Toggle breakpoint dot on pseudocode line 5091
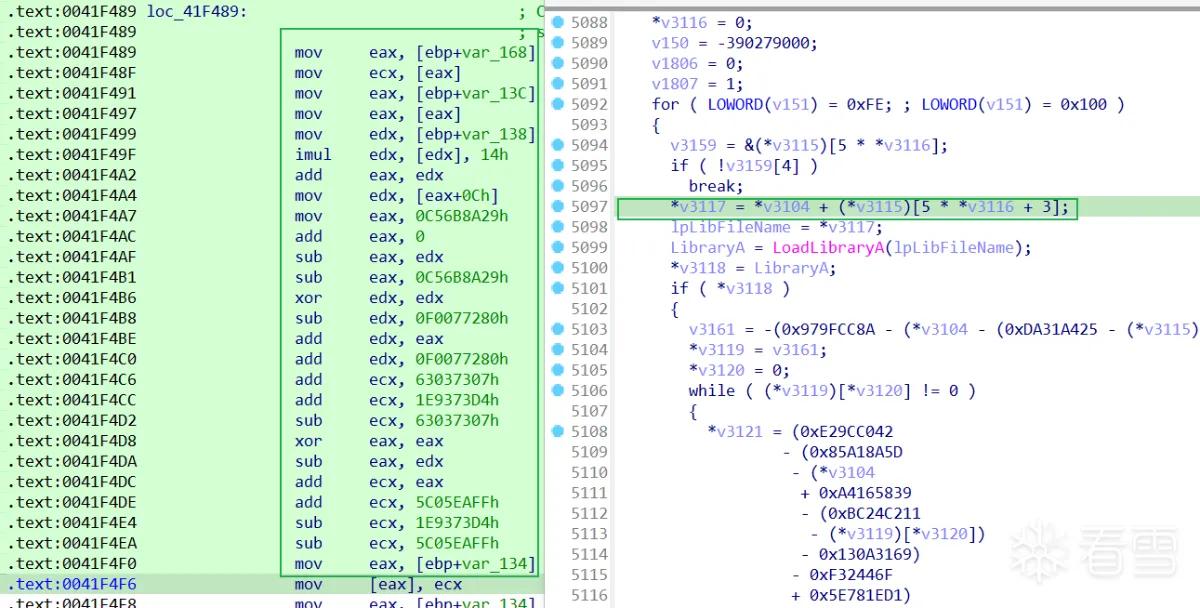 (x=558, y=83)
